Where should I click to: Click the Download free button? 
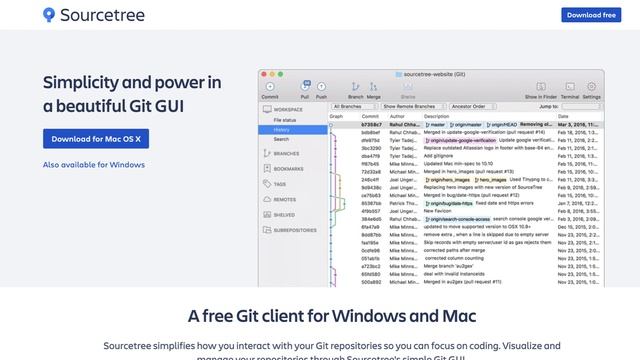[591, 15]
